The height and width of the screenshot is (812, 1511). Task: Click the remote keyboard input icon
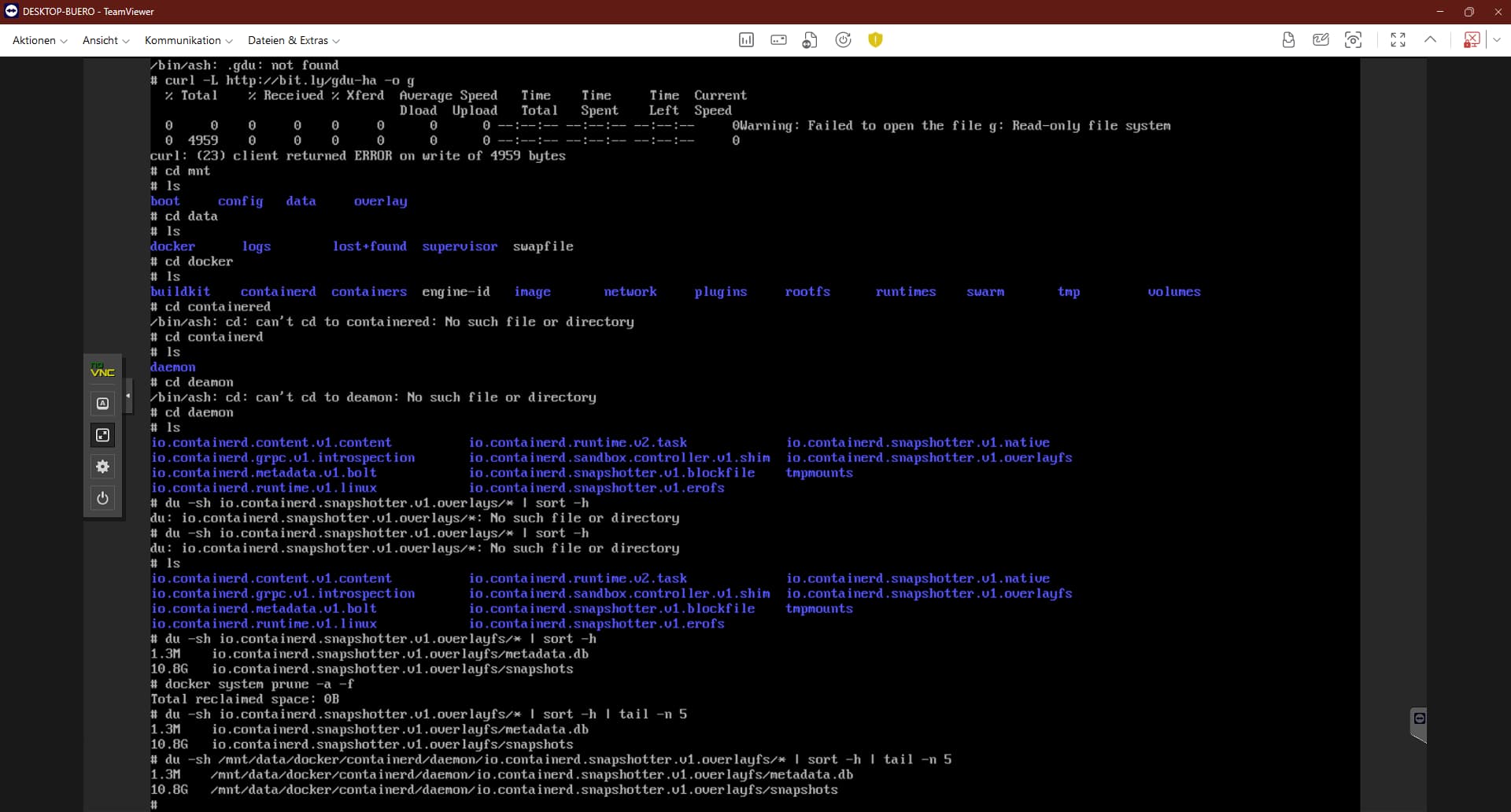(778, 40)
